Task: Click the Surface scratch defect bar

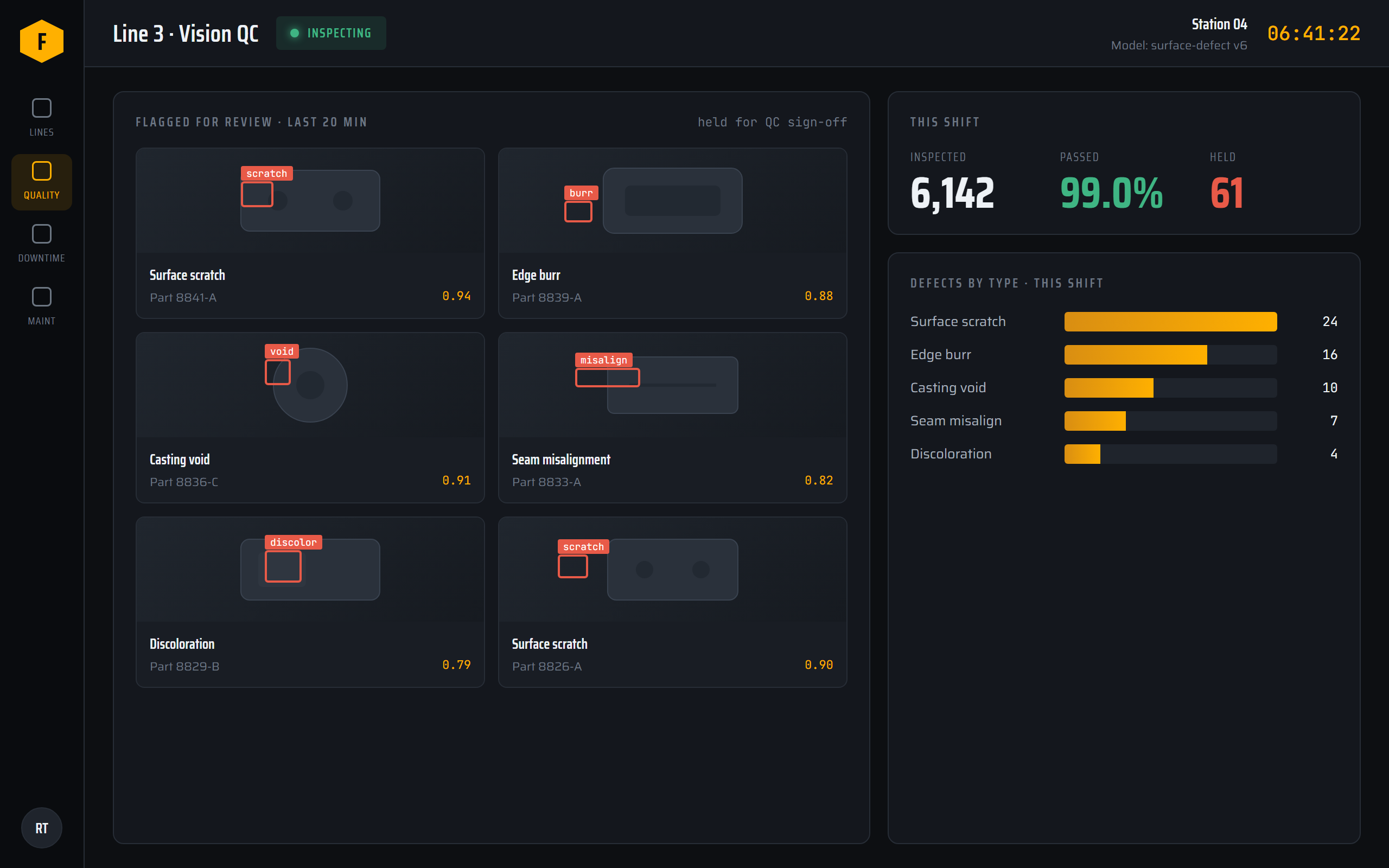Action: (1170, 322)
